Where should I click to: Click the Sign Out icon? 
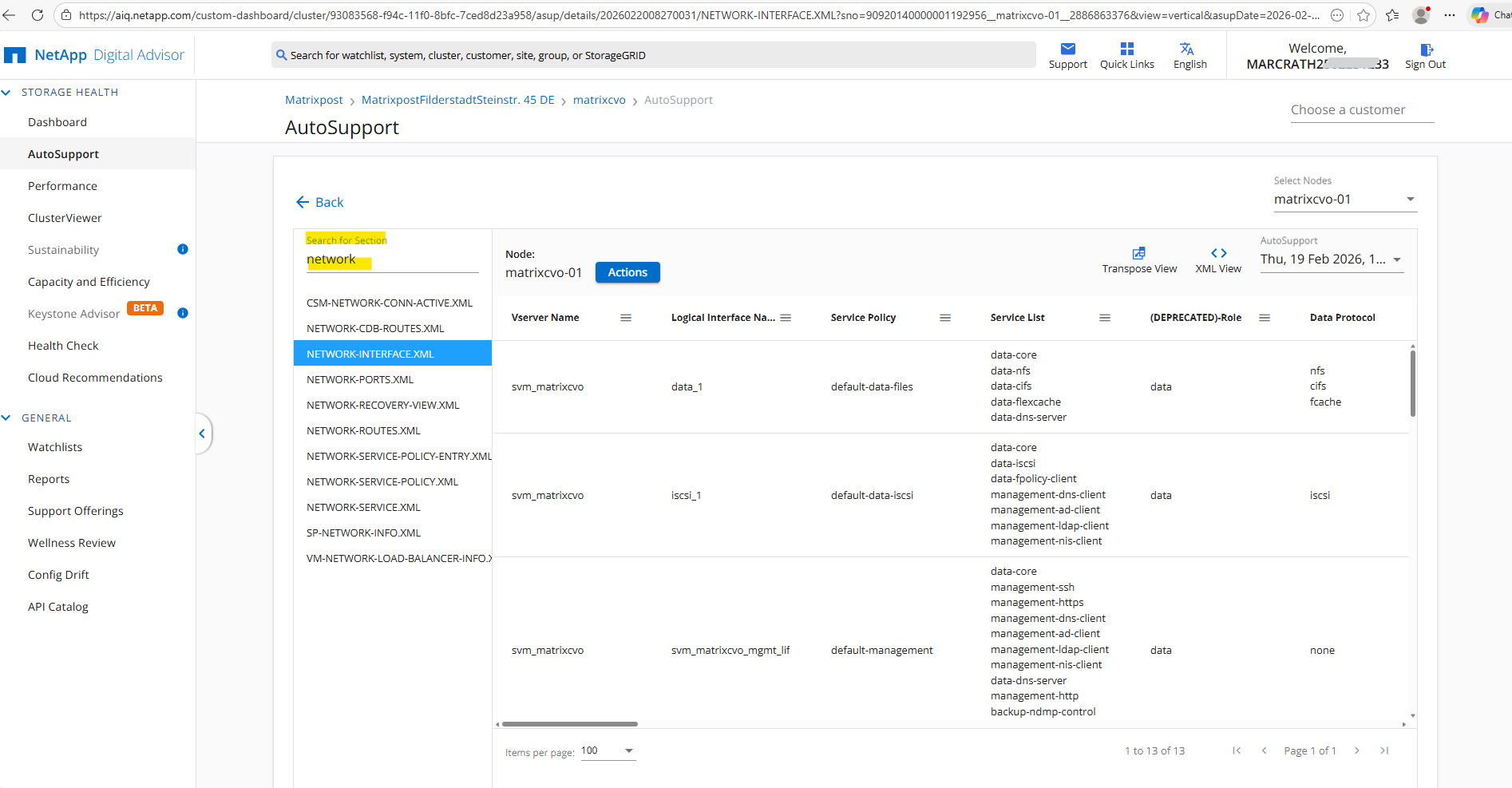click(x=1426, y=49)
